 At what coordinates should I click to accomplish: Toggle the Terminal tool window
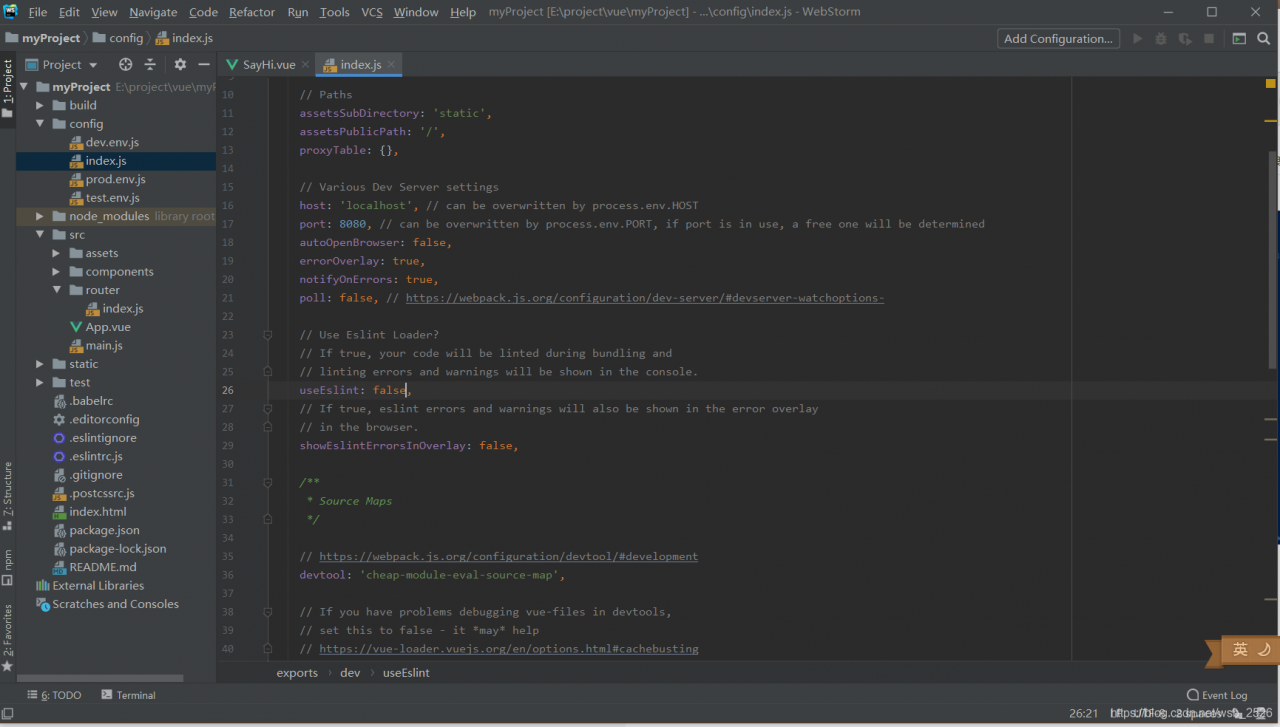click(128, 695)
